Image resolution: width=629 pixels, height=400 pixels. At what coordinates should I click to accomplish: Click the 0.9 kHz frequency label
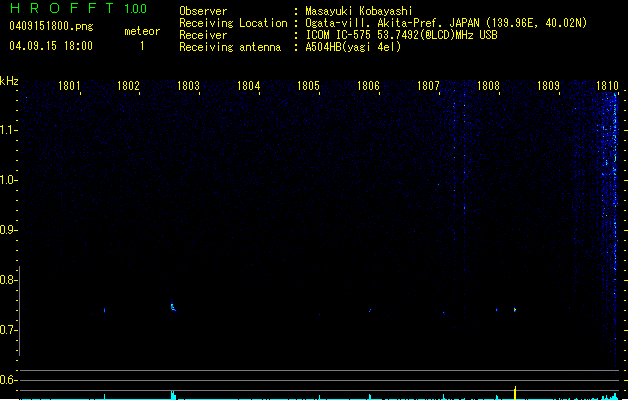(x=8, y=230)
